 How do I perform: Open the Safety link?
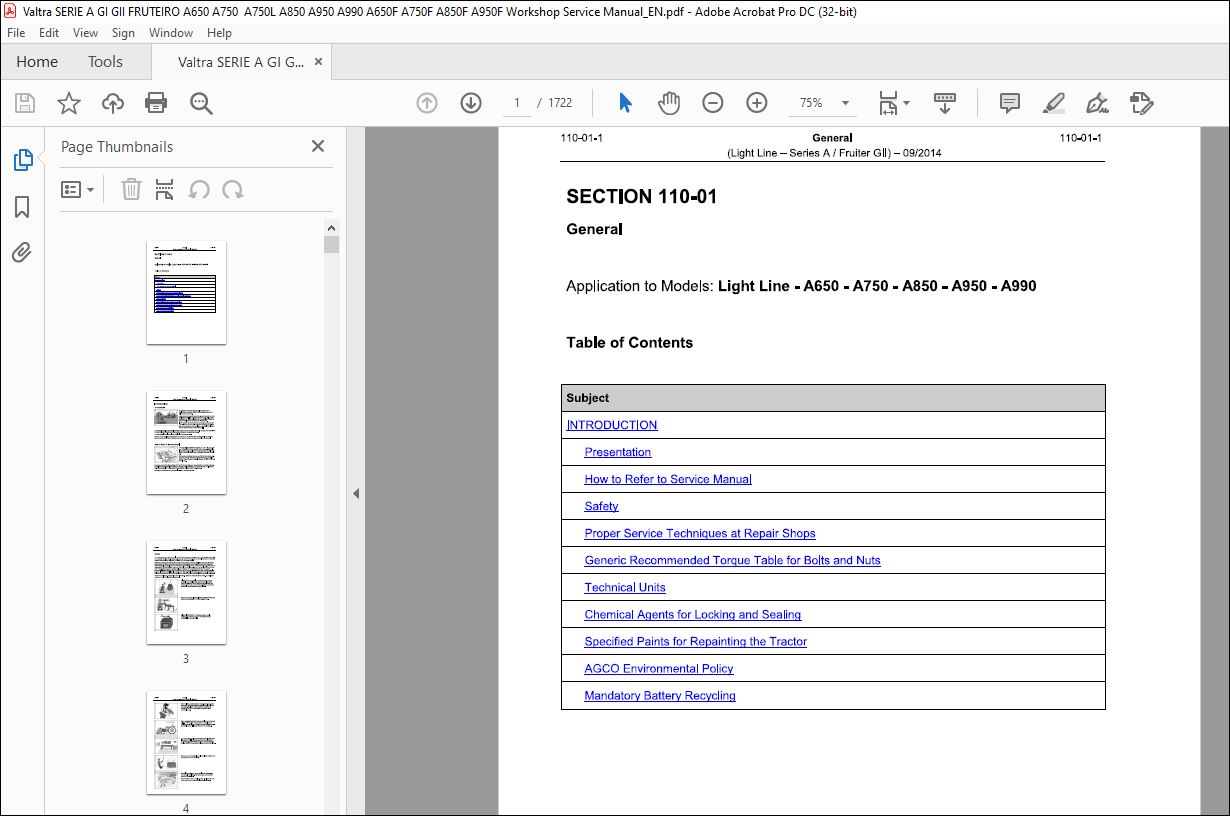point(601,506)
